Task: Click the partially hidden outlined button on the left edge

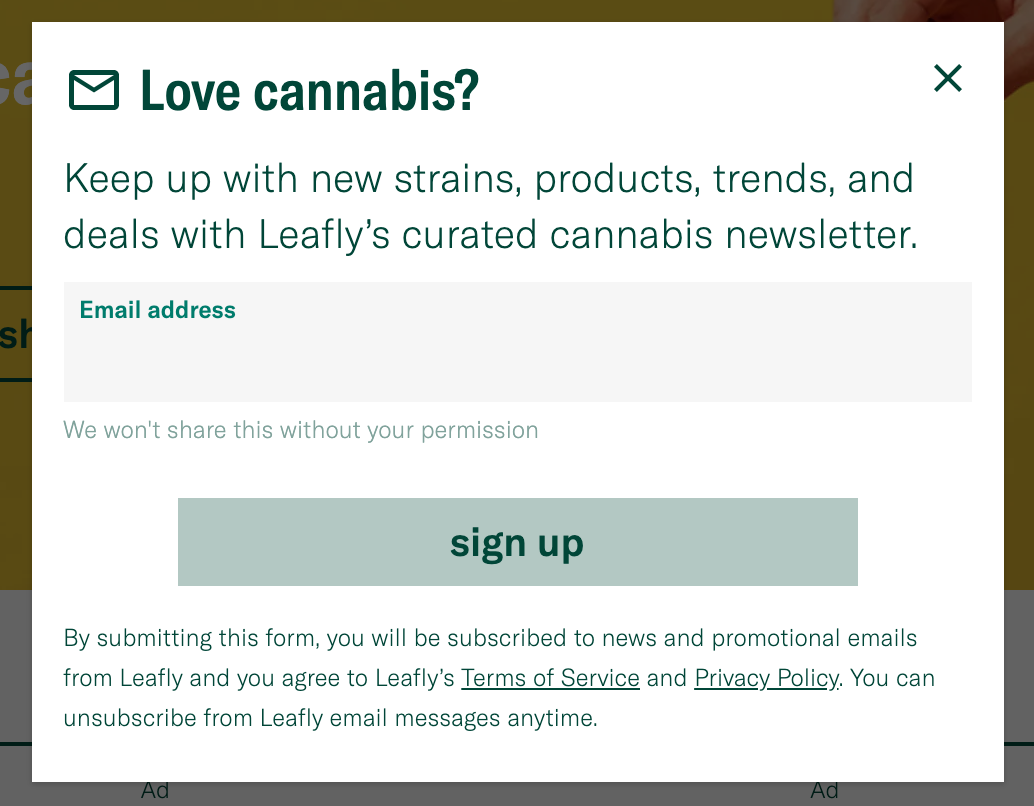Action: pyautogui.click(x=16, y=334)
